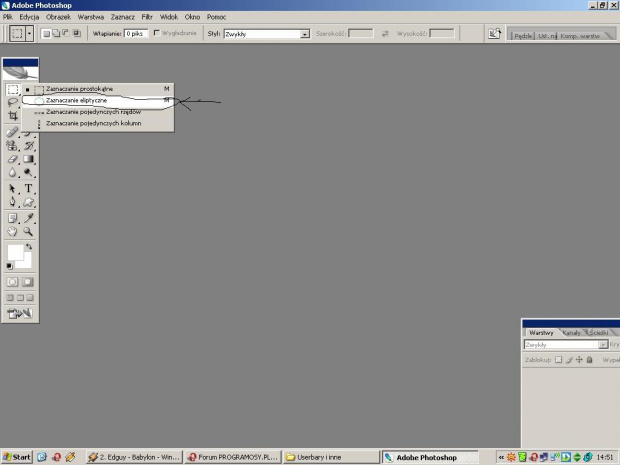The width and height of the screenshot is (620, 465).
Task: Select the Eraser tool
Action: pos(12,159)
